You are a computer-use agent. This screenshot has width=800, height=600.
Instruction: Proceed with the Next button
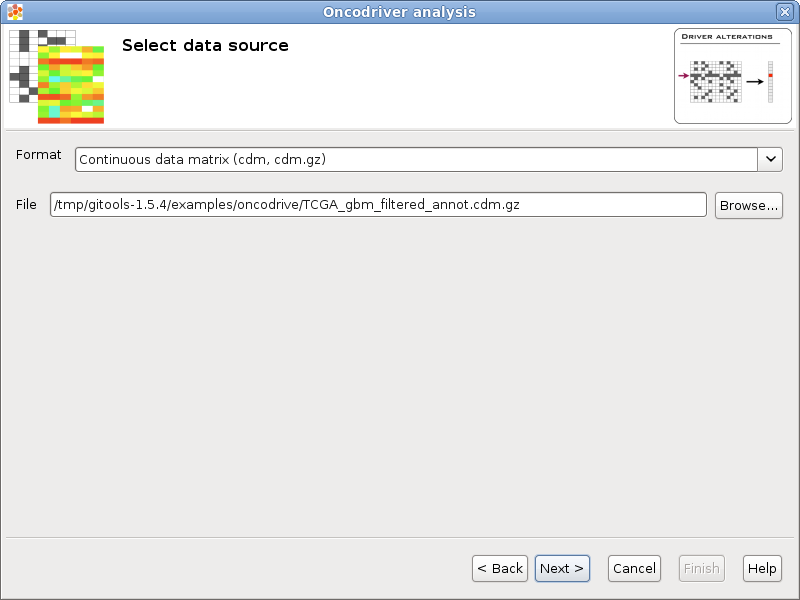tap(562, 568)
